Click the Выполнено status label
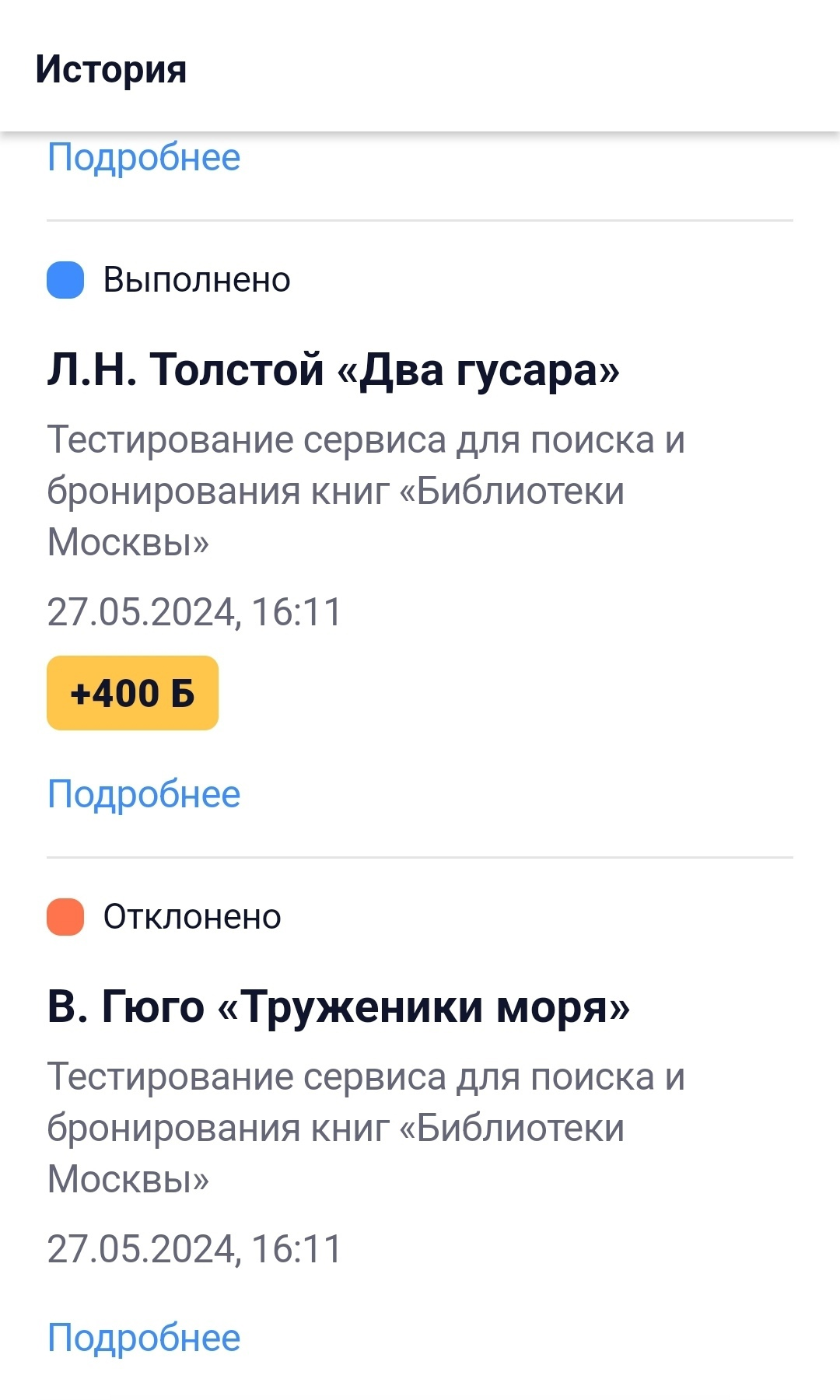This screenshot has width=840, height=1400. coord(197,280)
